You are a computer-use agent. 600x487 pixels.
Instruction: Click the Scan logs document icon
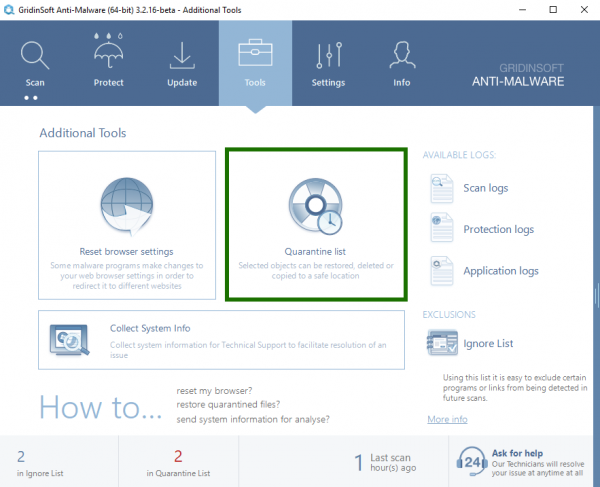click(x=442, y=188)
